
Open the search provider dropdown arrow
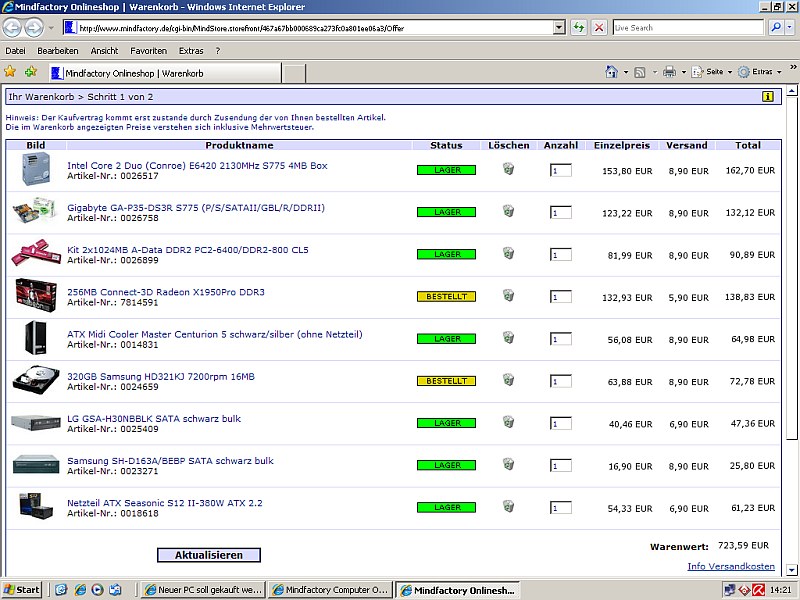point(790,28)
